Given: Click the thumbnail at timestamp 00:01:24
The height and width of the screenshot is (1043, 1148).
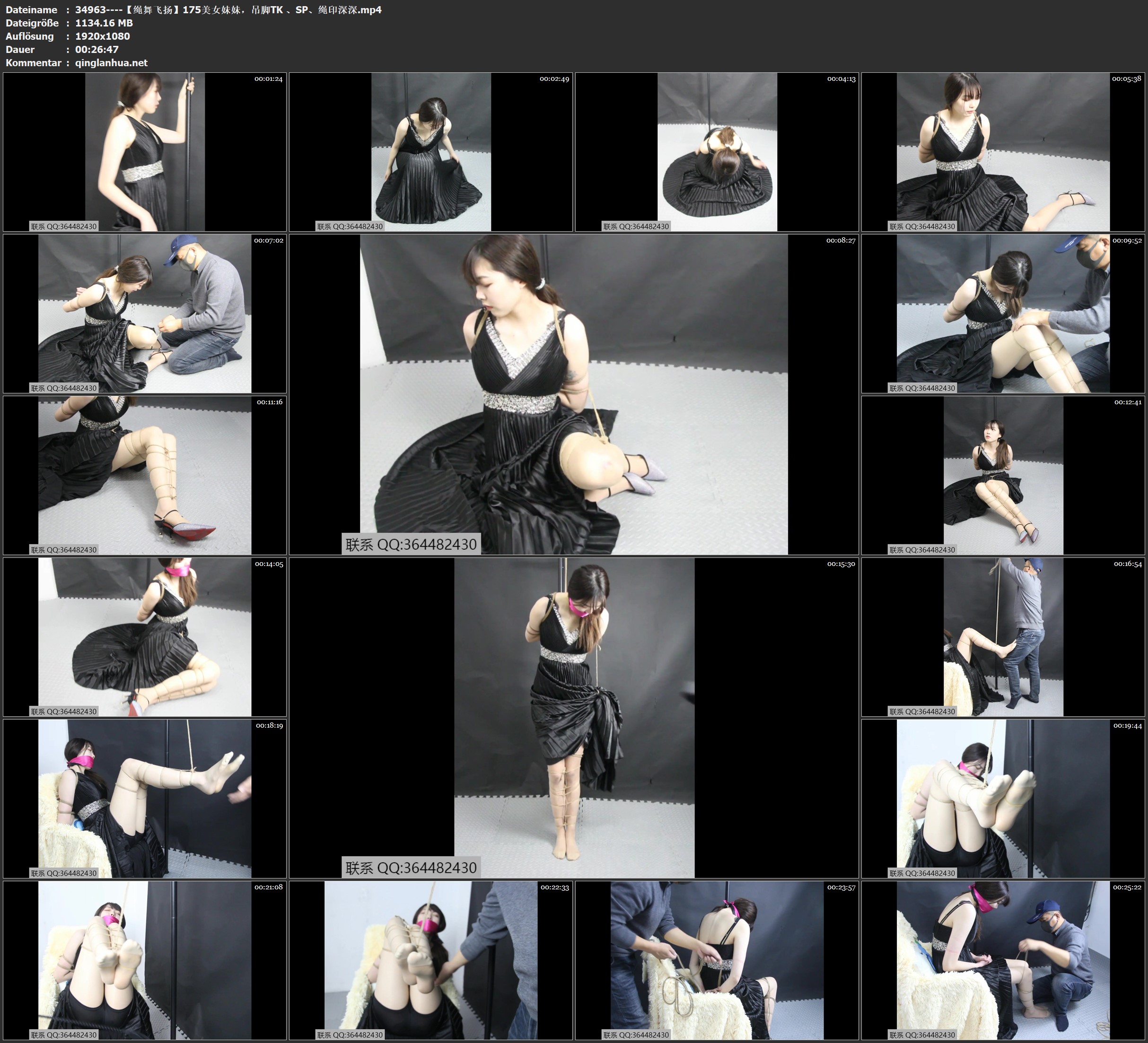Looking at the screenshot, I should coord(145,151).
